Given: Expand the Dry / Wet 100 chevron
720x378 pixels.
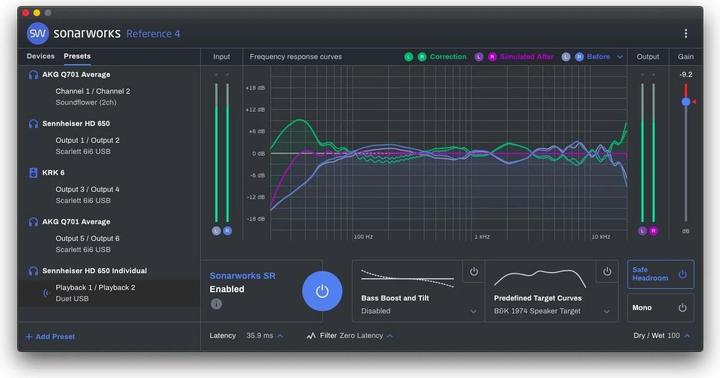Looking at the screenshot, I should pos(687,336).
